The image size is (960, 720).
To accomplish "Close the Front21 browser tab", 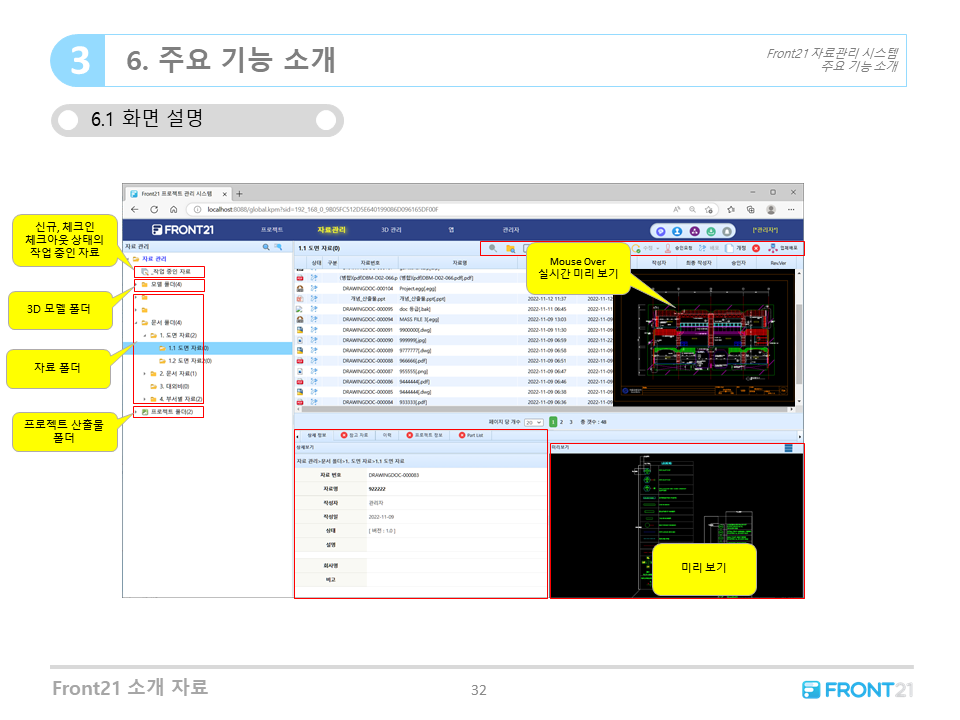I will [225, 194].
